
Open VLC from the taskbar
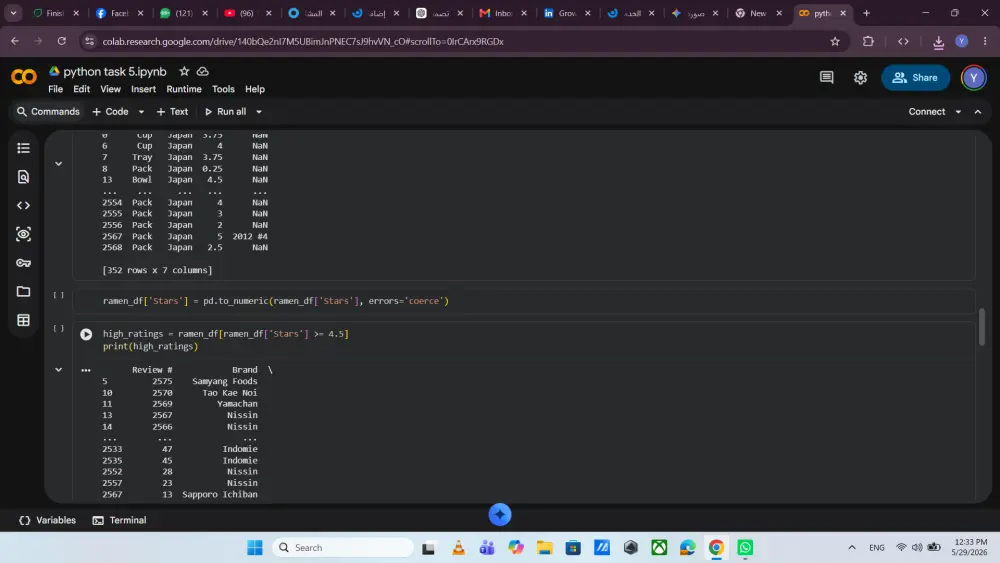(458, 547)
